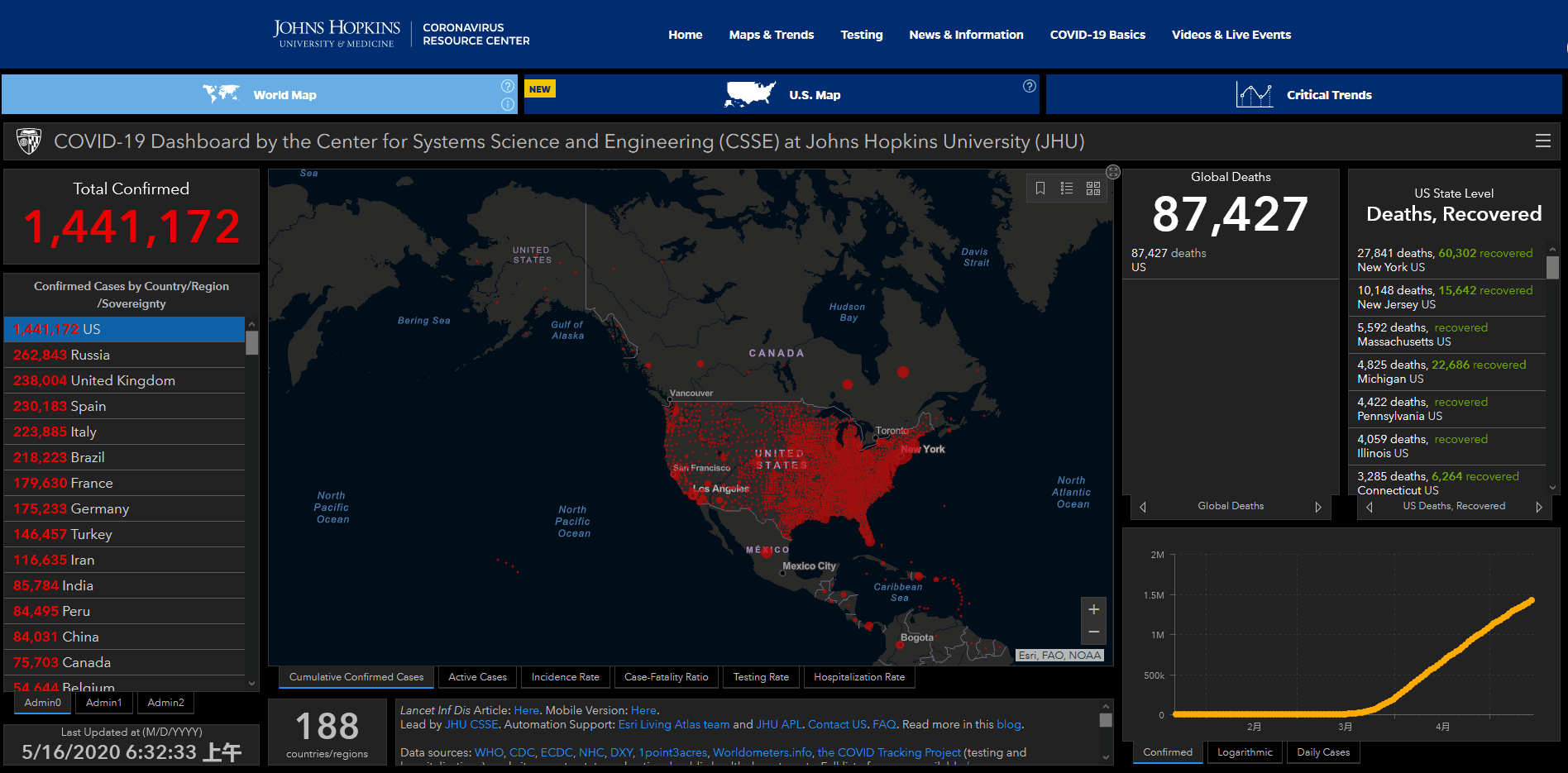Open Esri Living Atlas team link
This screenshot has width=1568, height=773.
point(674,724)
